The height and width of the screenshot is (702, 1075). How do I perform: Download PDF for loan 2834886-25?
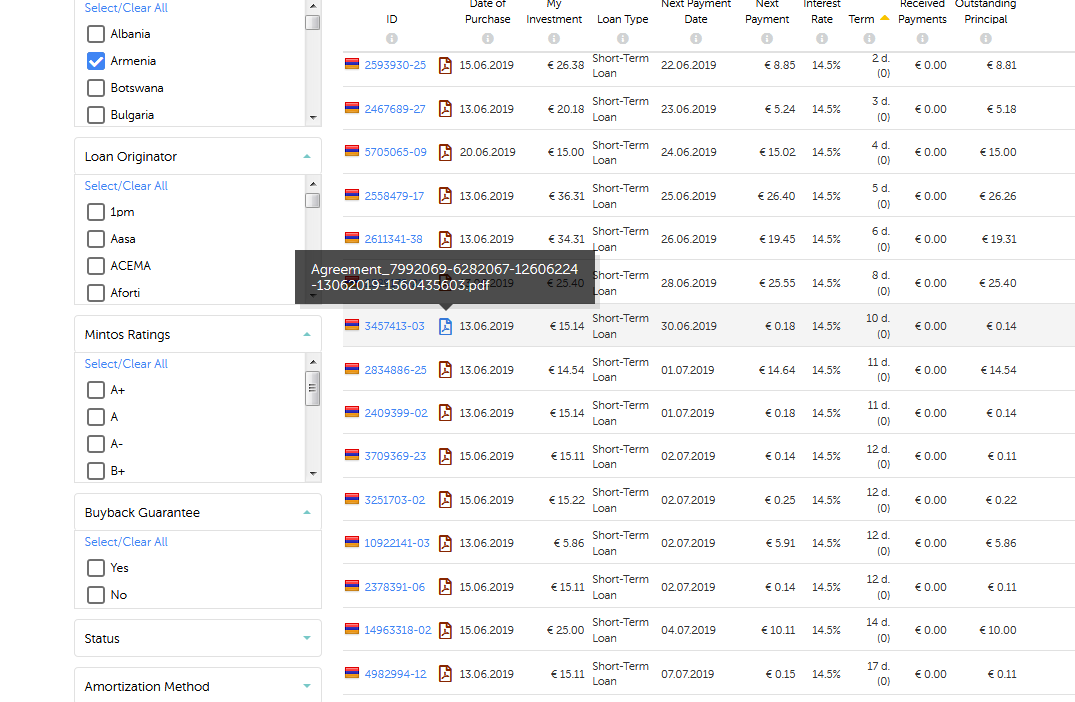[446, 370]
